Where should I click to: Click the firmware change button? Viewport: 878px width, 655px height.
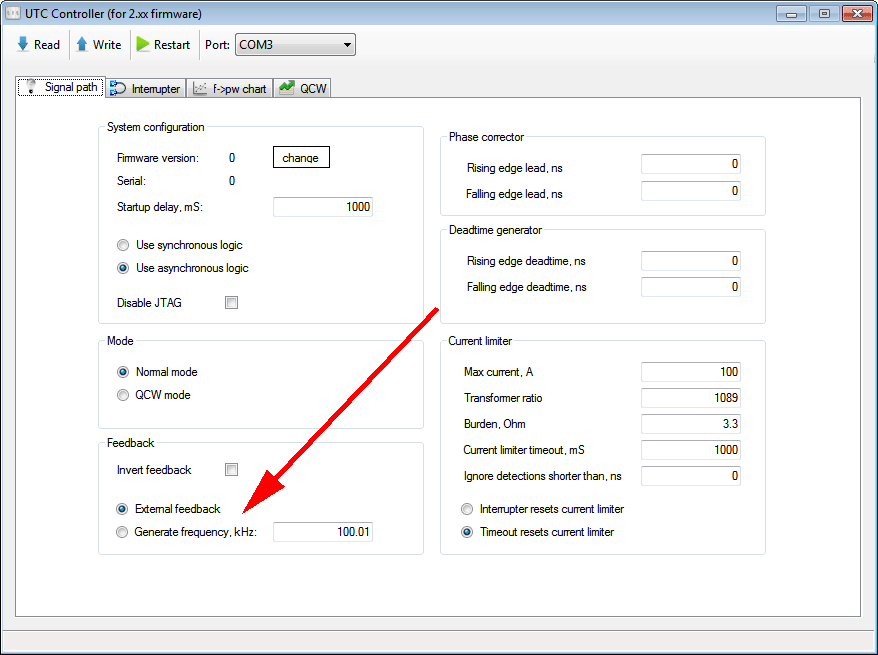click(x=301, y=158)
